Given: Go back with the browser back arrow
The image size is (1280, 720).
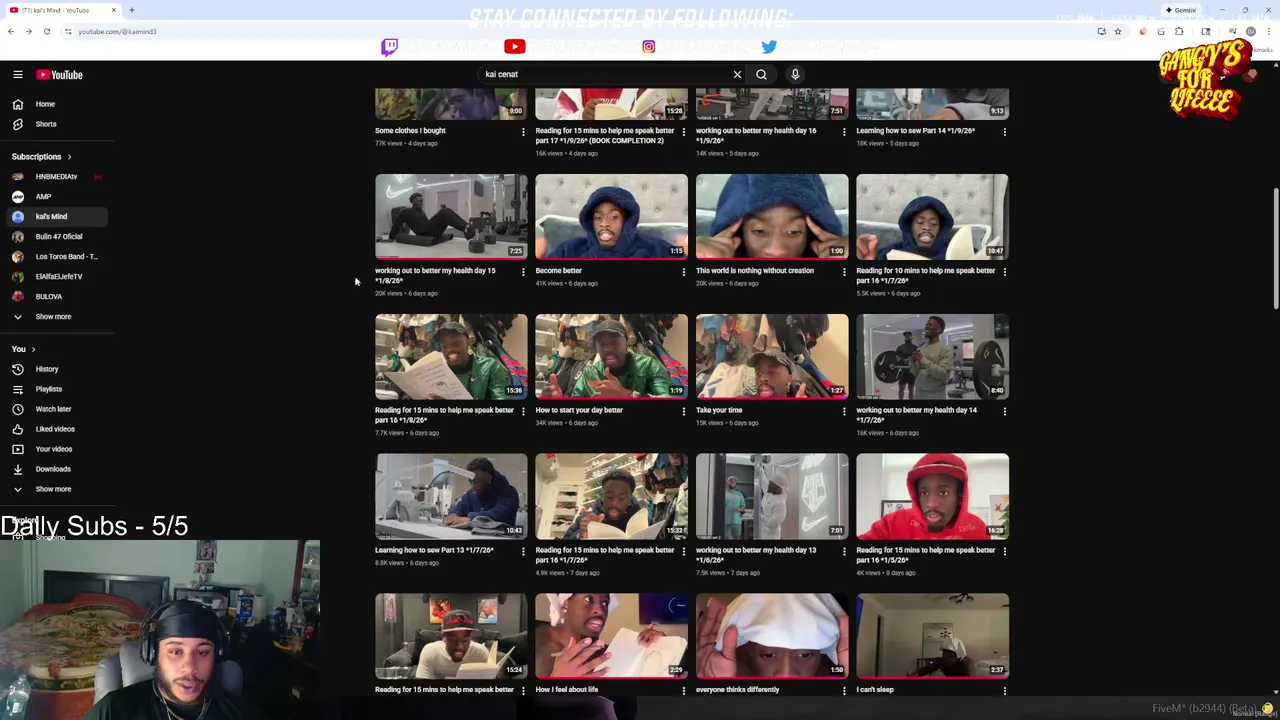Looking at the screenshot, I should 10,31.
